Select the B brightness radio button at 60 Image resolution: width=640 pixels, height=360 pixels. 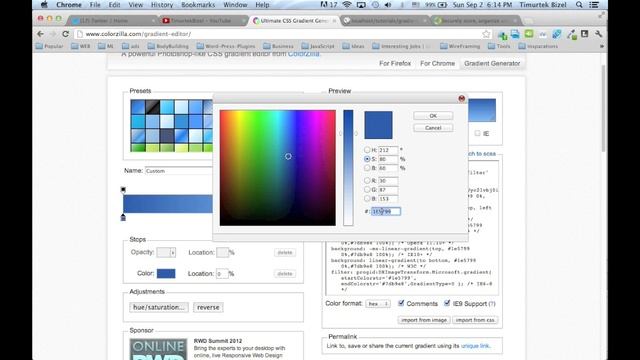[367, 168]
